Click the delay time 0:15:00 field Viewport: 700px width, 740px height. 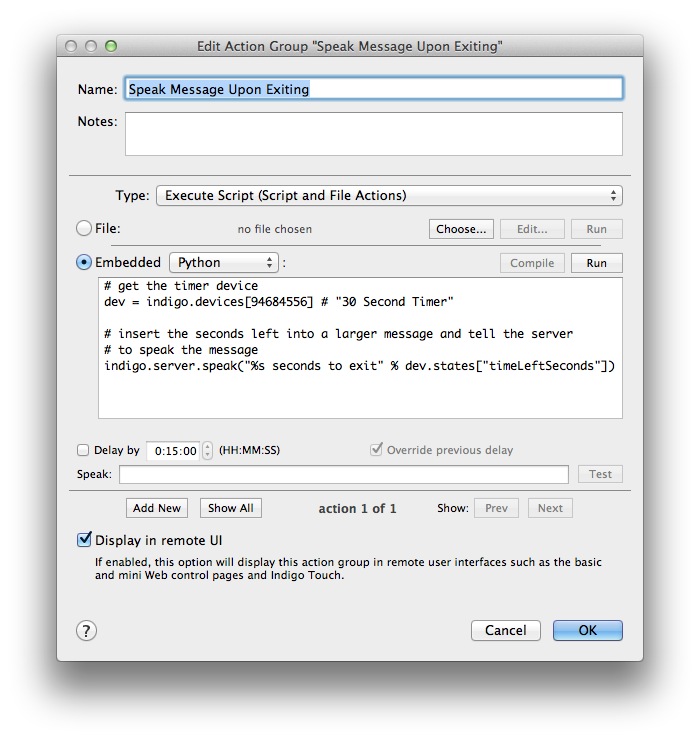173,451
